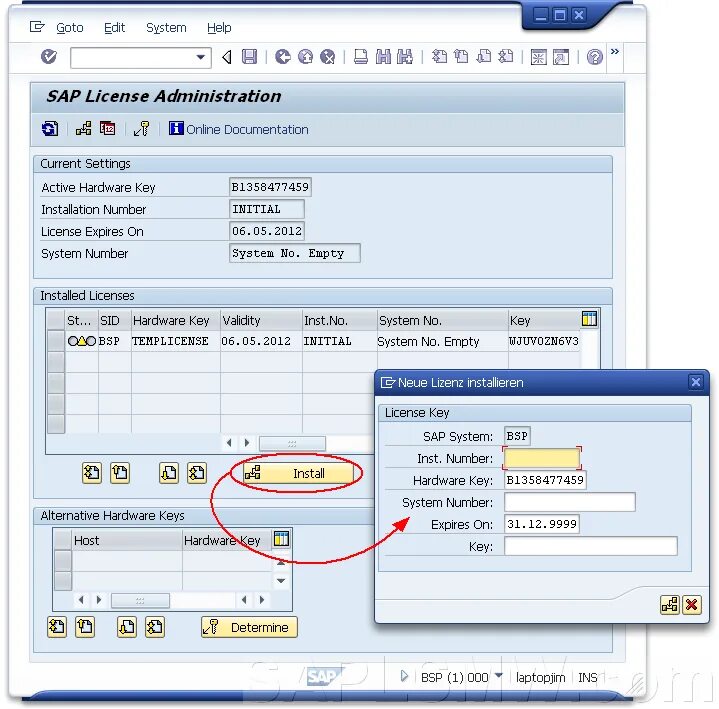Click the Inst. Number field in the dialog
Viewport: 719px width, 709px height.
(542, 459)
